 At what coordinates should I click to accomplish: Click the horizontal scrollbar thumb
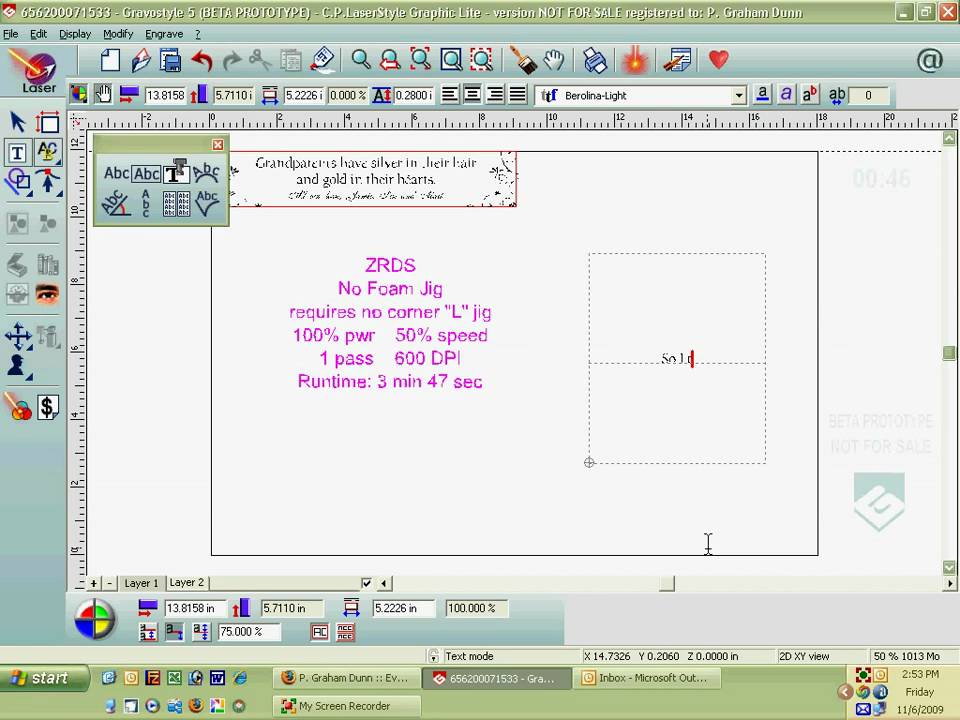click(667, 583)
